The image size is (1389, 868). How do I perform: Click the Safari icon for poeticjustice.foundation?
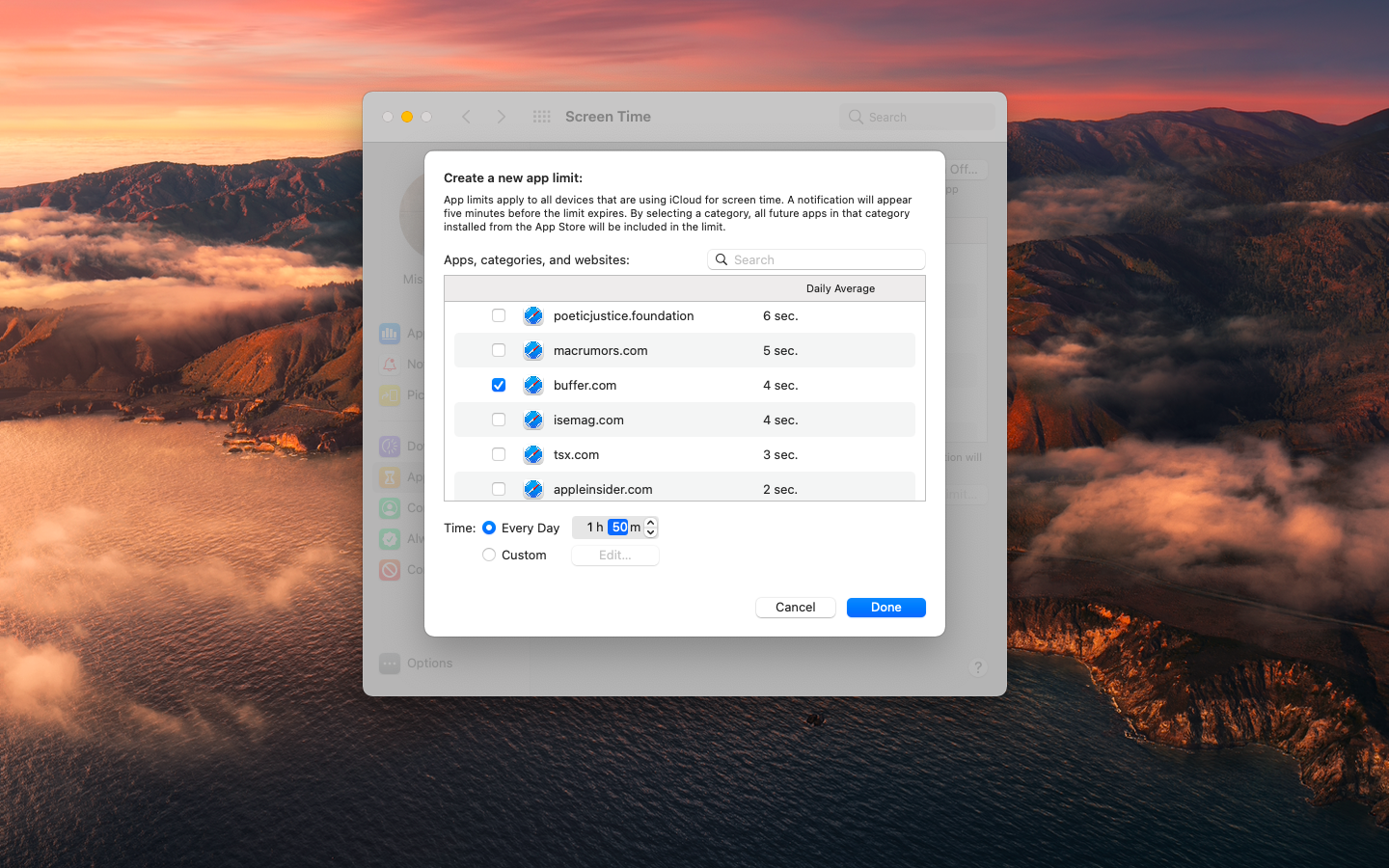[533, 315]
